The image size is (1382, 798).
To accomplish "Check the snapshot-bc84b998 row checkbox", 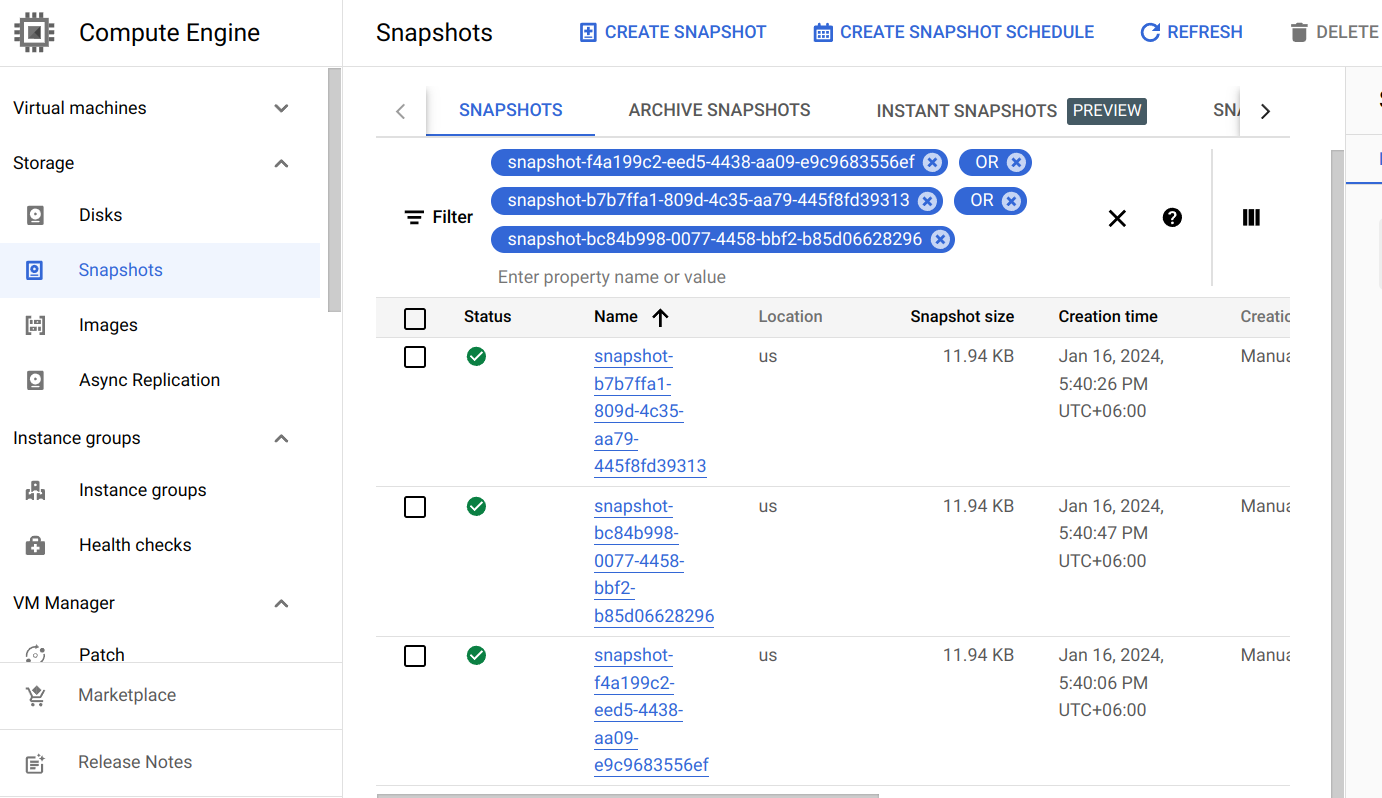I will click(x=415, y=507).
